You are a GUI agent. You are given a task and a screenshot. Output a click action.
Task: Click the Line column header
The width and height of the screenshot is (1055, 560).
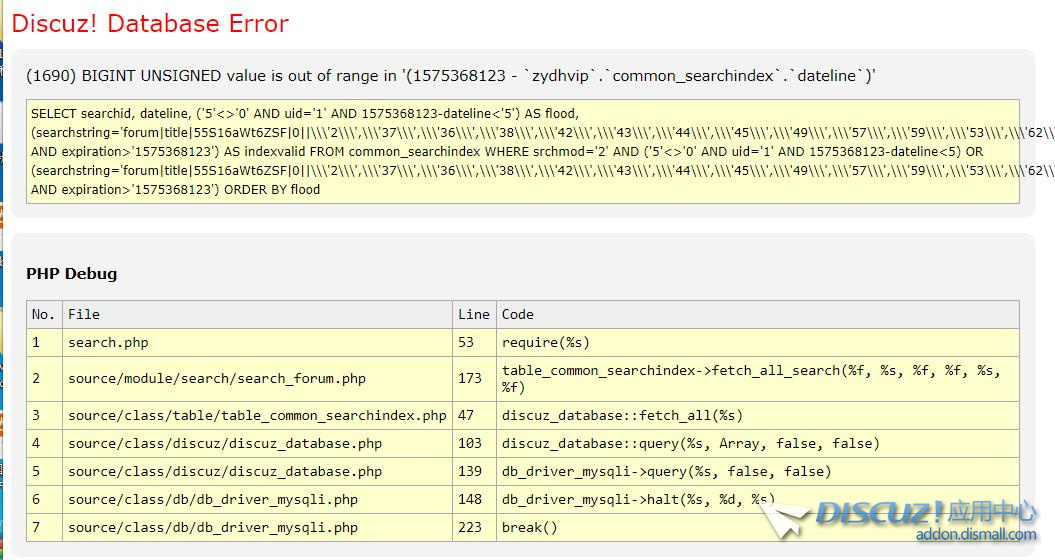pos(474,314)
